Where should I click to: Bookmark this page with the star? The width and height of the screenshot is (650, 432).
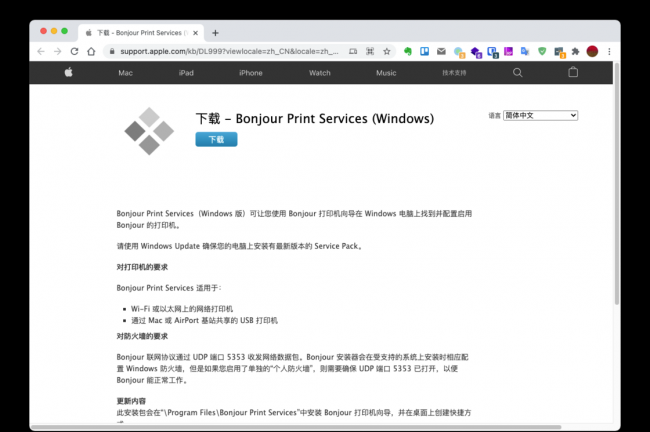coord(387,51)
